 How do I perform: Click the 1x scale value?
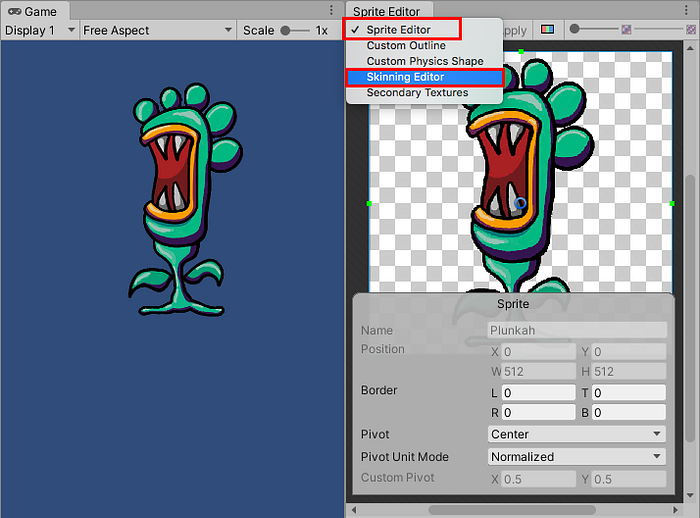tap(321, 30)
